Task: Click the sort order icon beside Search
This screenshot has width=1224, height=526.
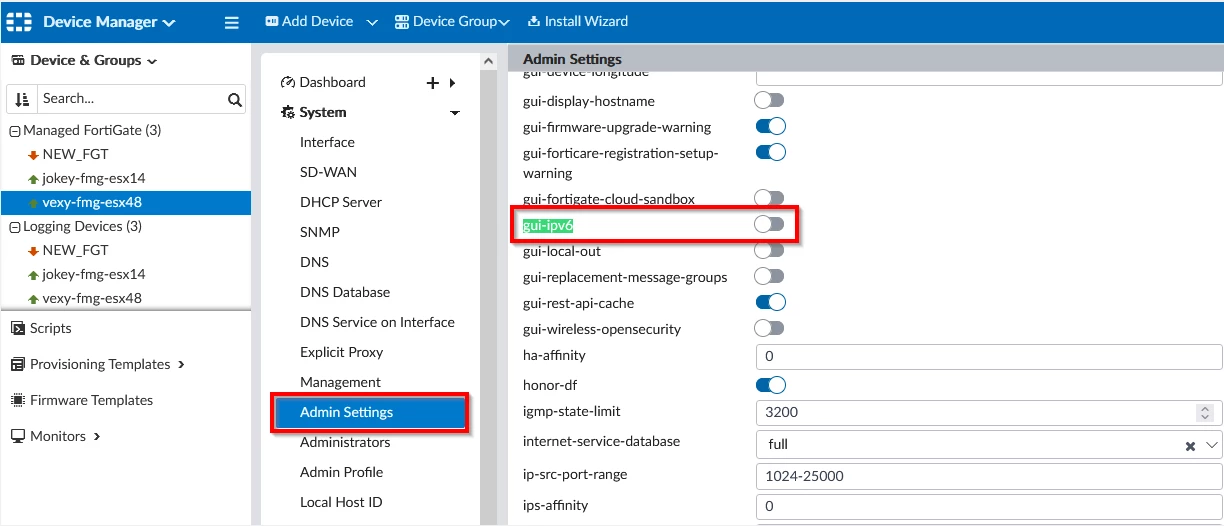Action: tap(23, 99)
